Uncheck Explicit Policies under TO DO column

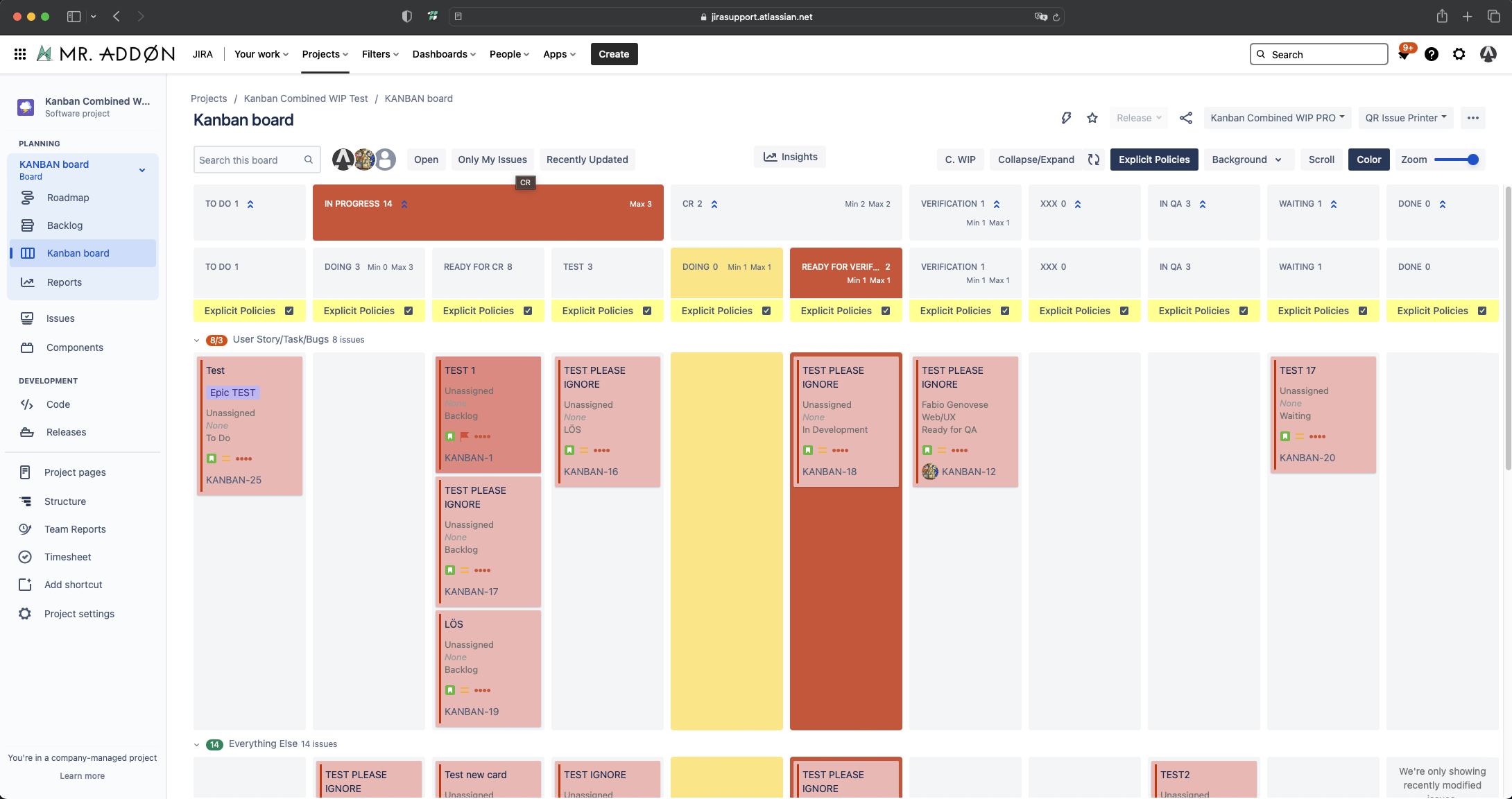point(289,311)
